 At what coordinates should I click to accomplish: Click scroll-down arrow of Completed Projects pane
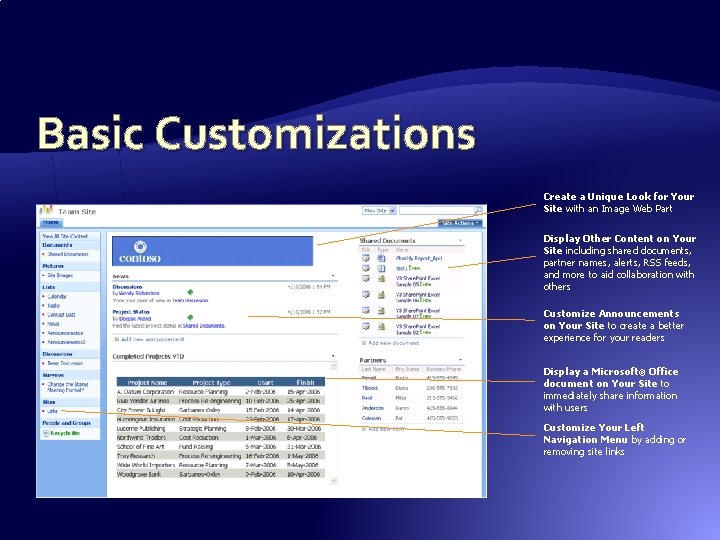pyautogui.click(x=334, y=481)
